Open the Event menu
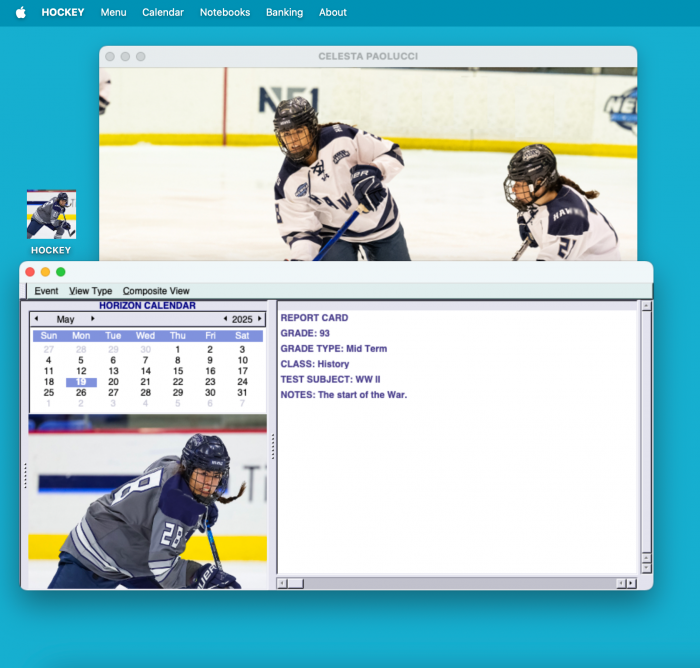The height and width of the screenshot is (668, 700). coord(46,291)
